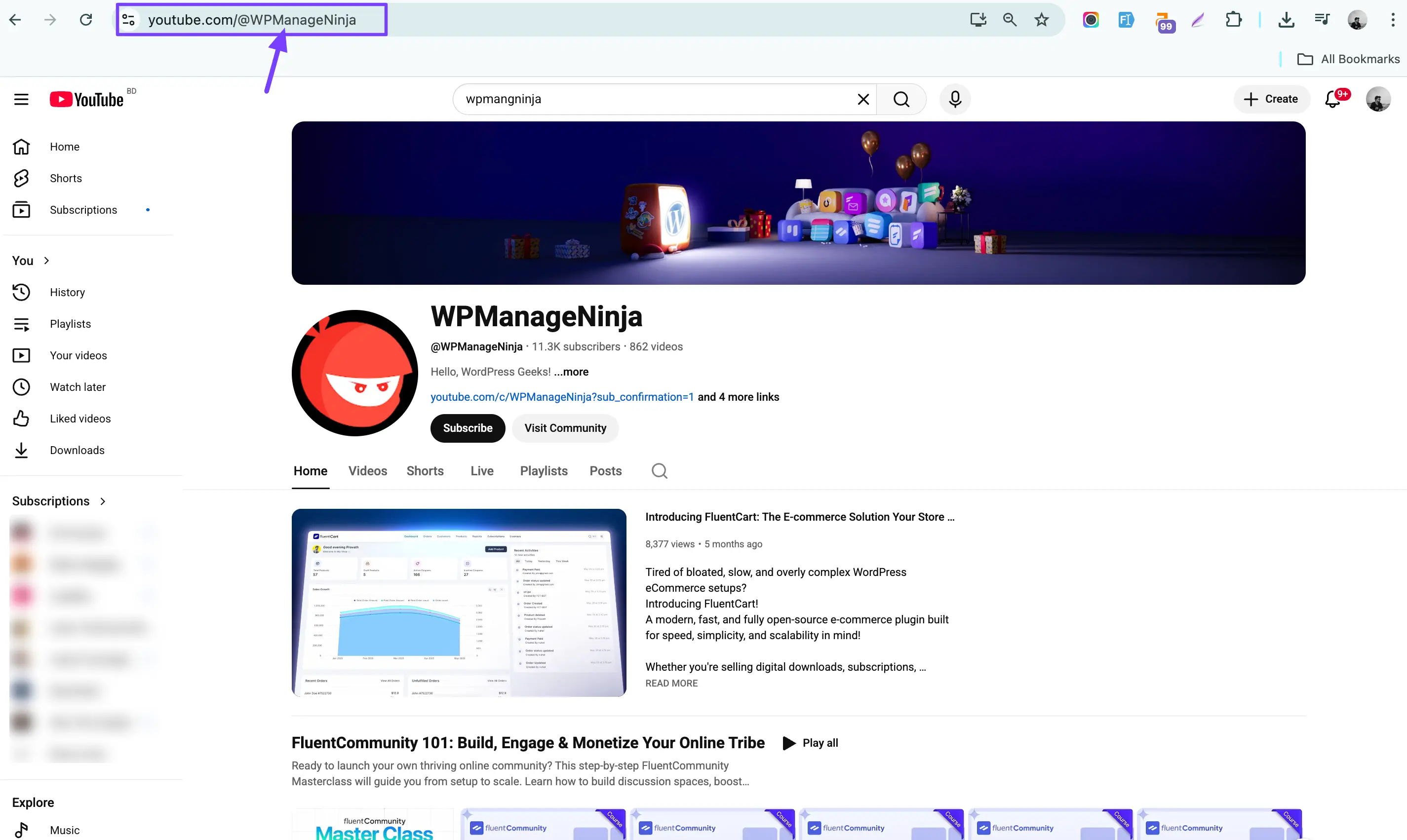Click the YouTube search magnifier button
The width and height of the screenshot is (1407, 840).
point(901,99)
